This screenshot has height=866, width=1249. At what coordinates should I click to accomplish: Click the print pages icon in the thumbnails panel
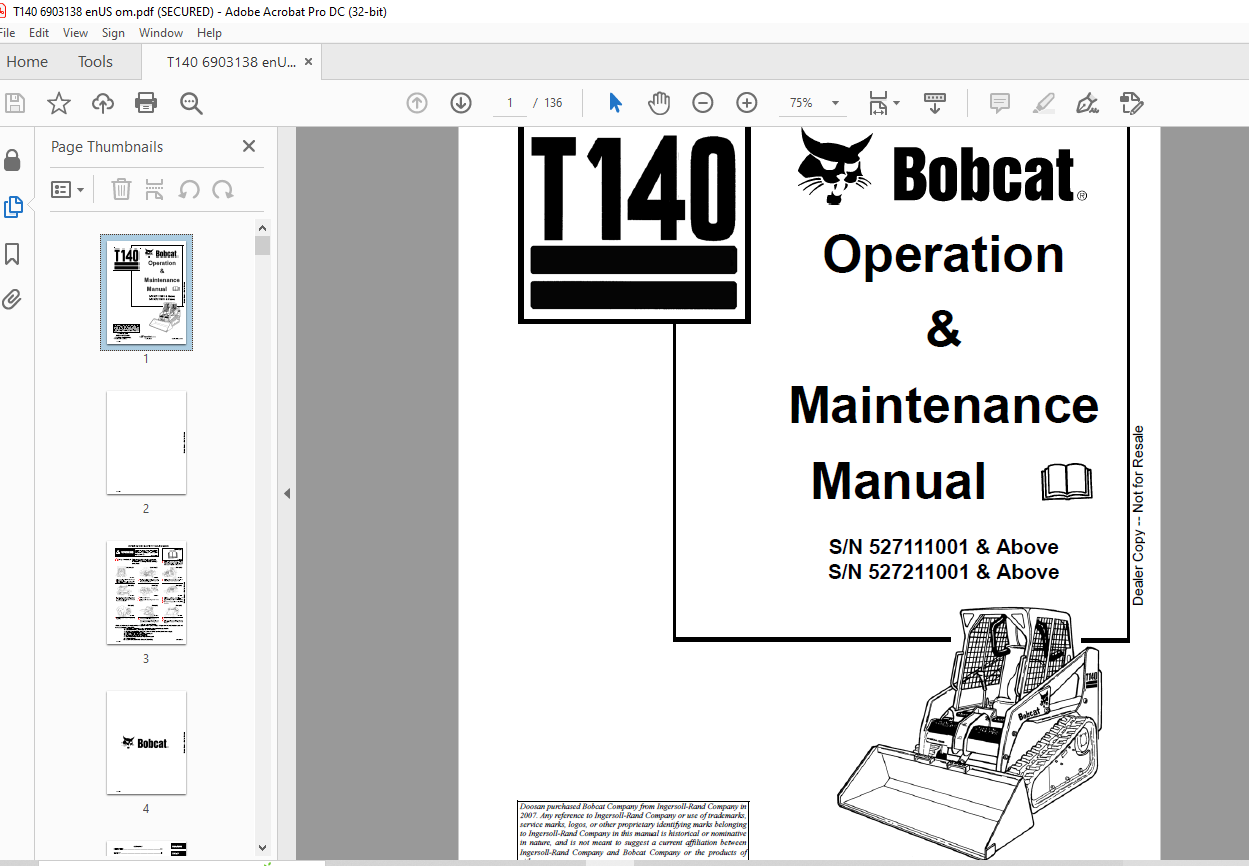click(154, 189)
